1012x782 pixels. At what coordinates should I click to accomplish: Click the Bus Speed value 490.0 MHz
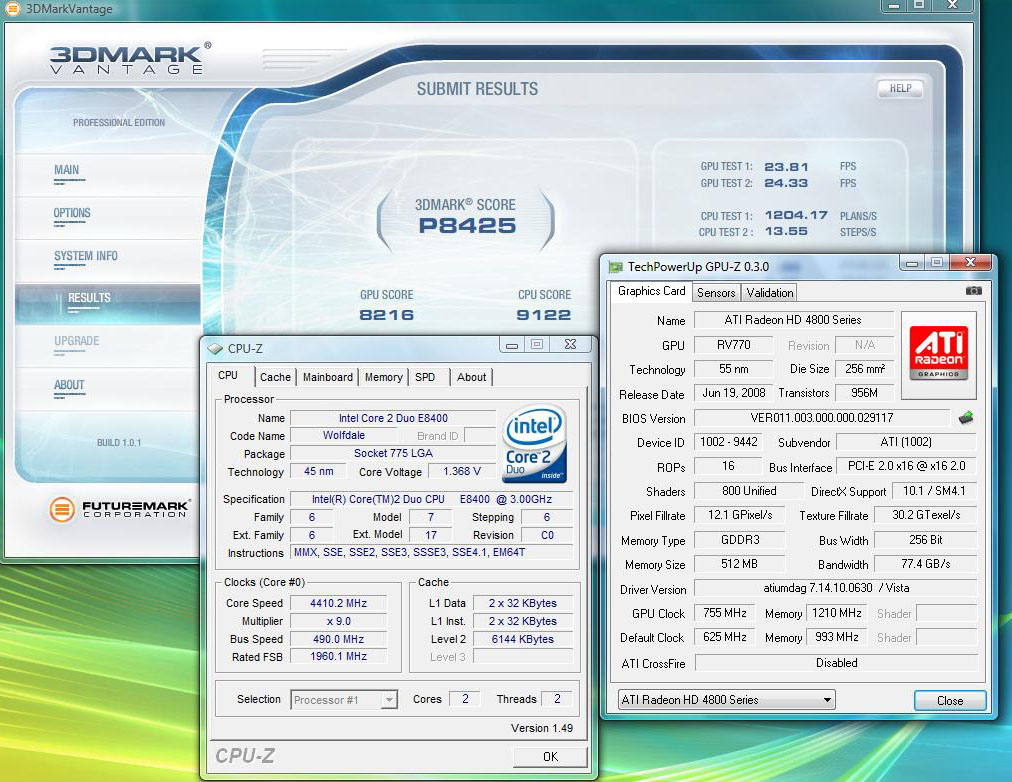pyautogui.click(x=339, y=639)
